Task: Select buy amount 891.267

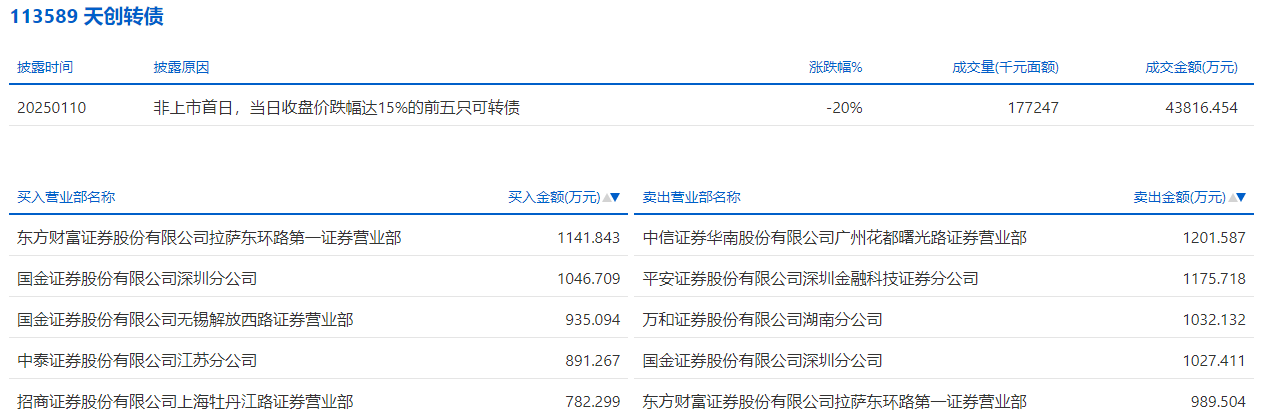Action: point(593,361)
